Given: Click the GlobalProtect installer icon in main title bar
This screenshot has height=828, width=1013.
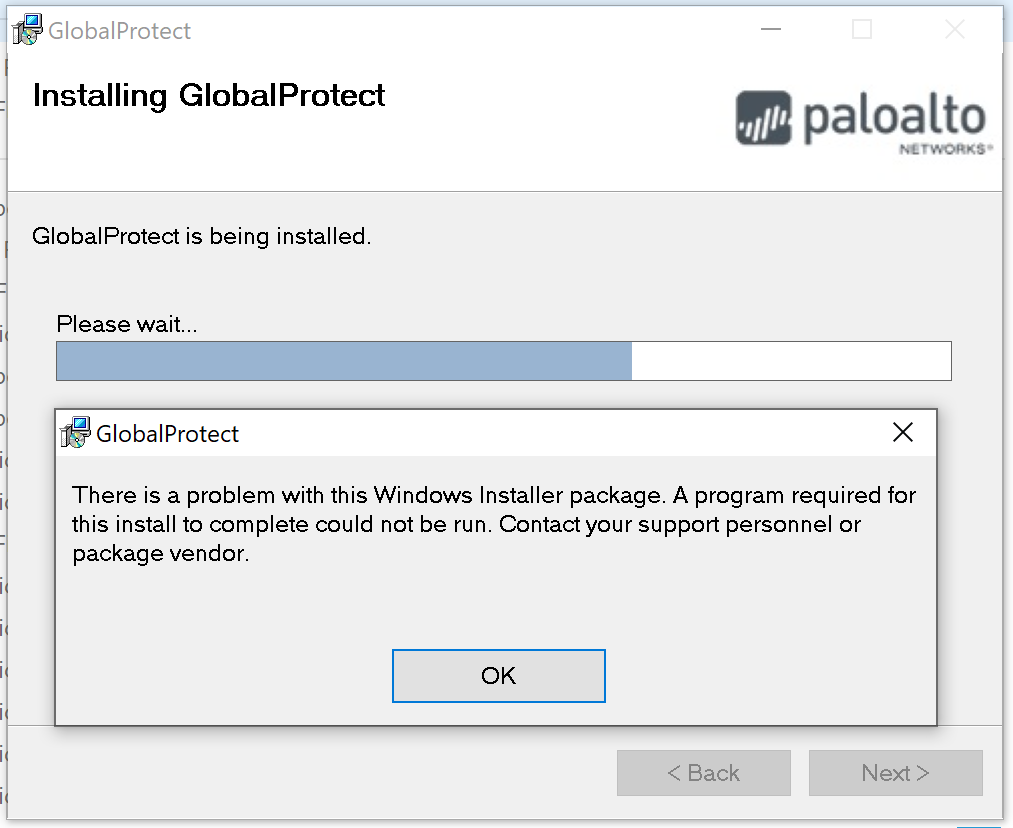Looking at the screenshot, I should point(26,29).
